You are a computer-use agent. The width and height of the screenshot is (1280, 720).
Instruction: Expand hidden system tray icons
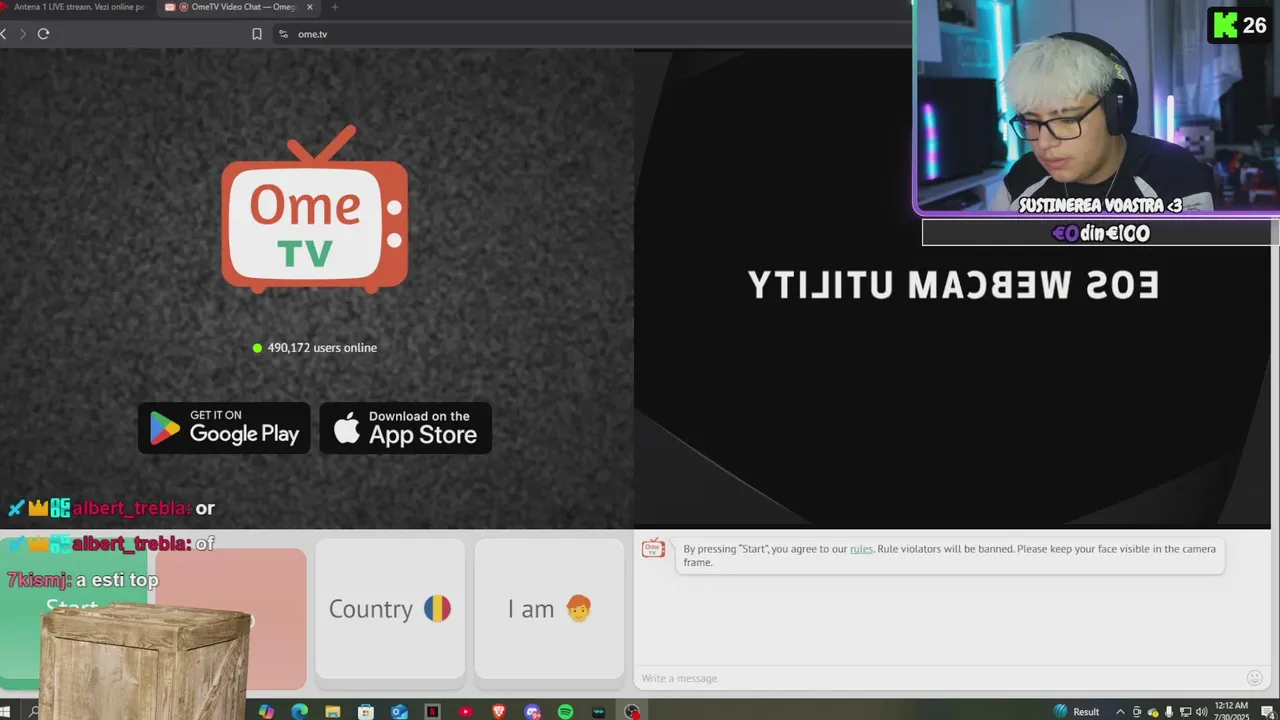tap(1120, 712)
